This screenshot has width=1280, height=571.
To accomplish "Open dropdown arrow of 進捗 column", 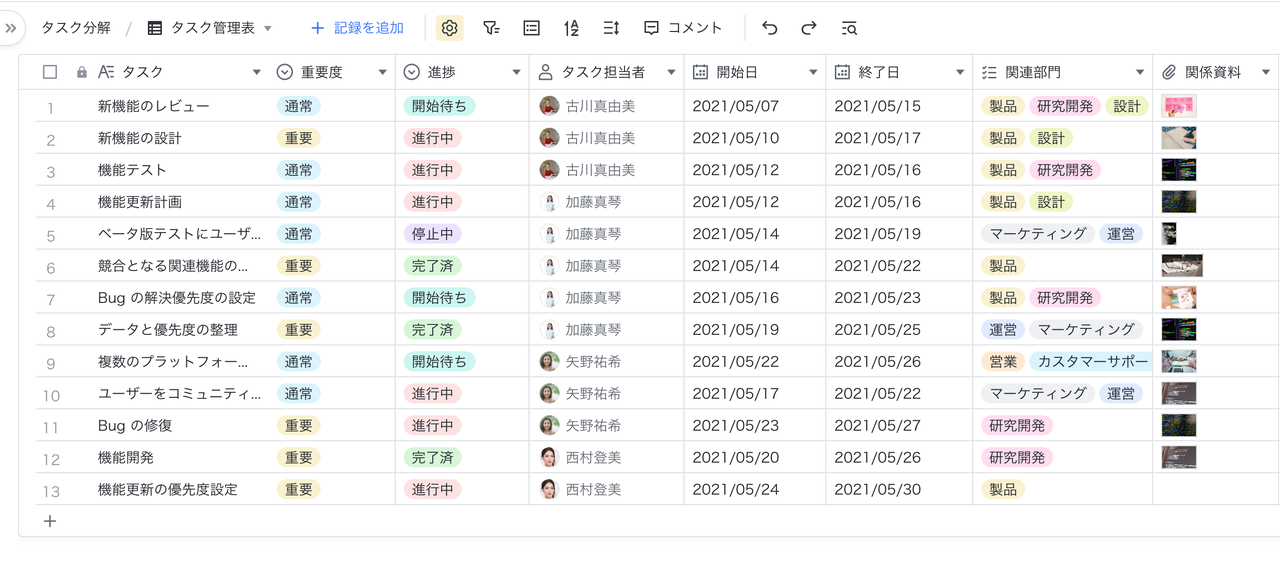I will point(516,72).
